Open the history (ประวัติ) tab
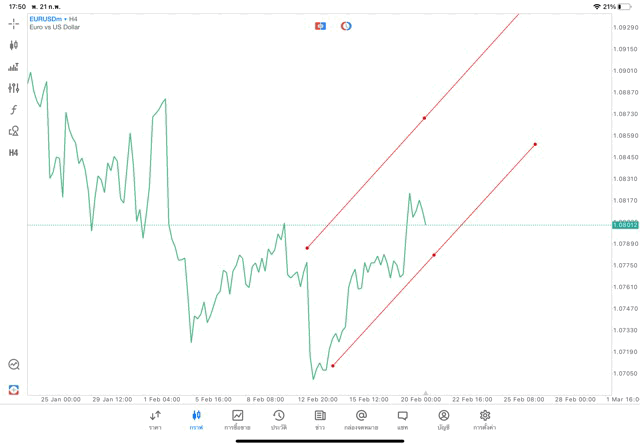This screenshot has width=640, height=447. click(x=279, y=420)
